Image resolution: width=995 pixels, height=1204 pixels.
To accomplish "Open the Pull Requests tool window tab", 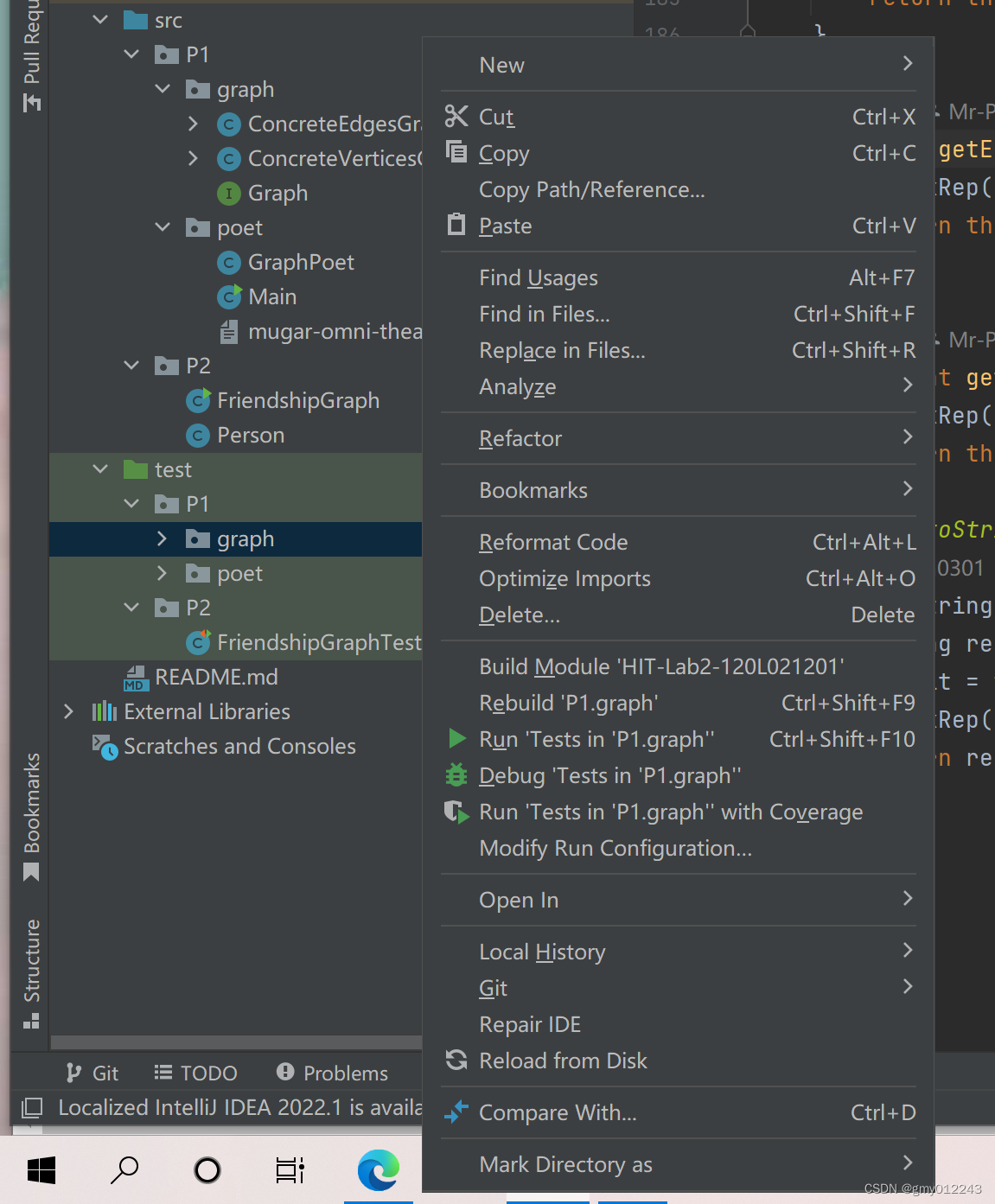I will coord(31,55).
